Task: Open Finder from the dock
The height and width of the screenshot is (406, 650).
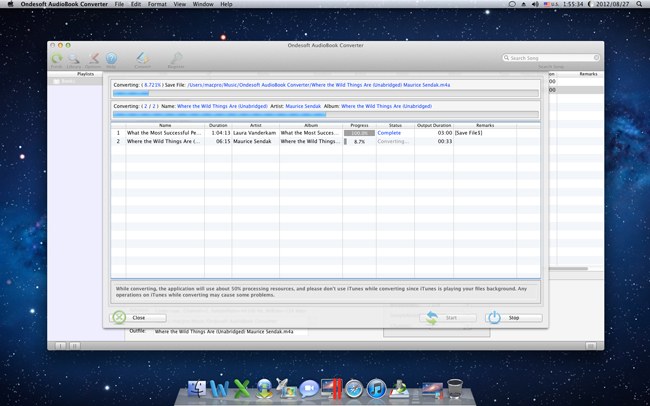Action: point(197,389)
